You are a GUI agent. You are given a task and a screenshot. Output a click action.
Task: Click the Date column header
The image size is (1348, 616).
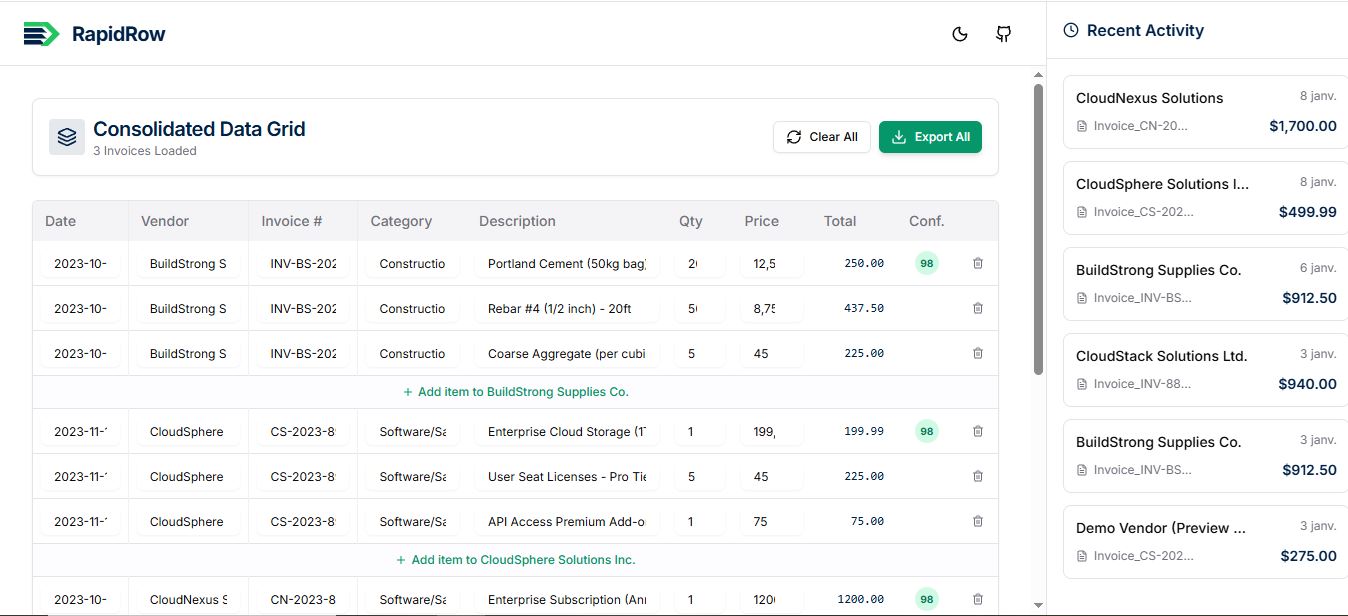pyautogui.click(x=61, y=221)
